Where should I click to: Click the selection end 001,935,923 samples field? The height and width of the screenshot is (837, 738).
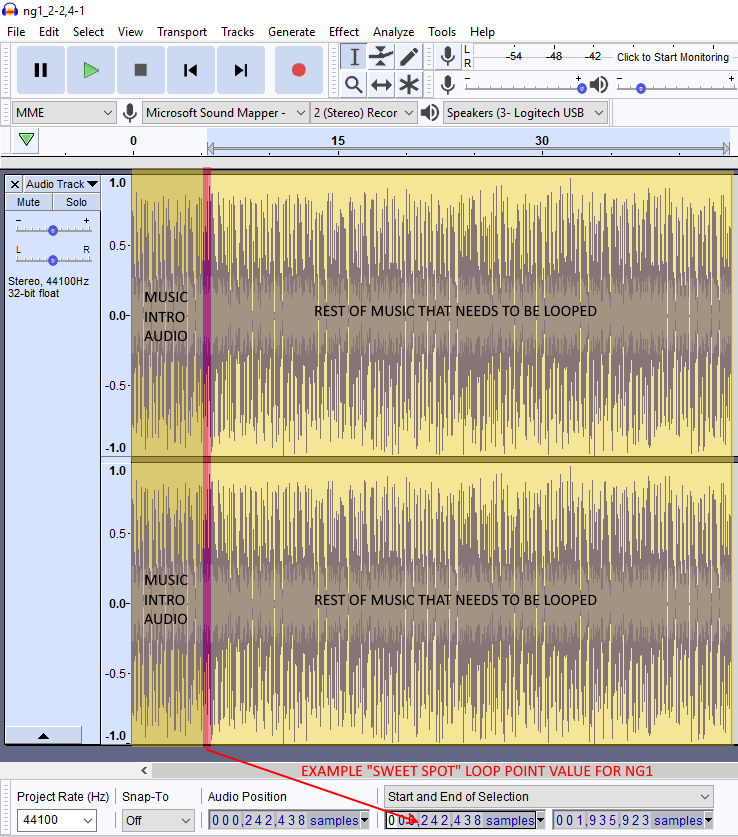tap(629, 820)
